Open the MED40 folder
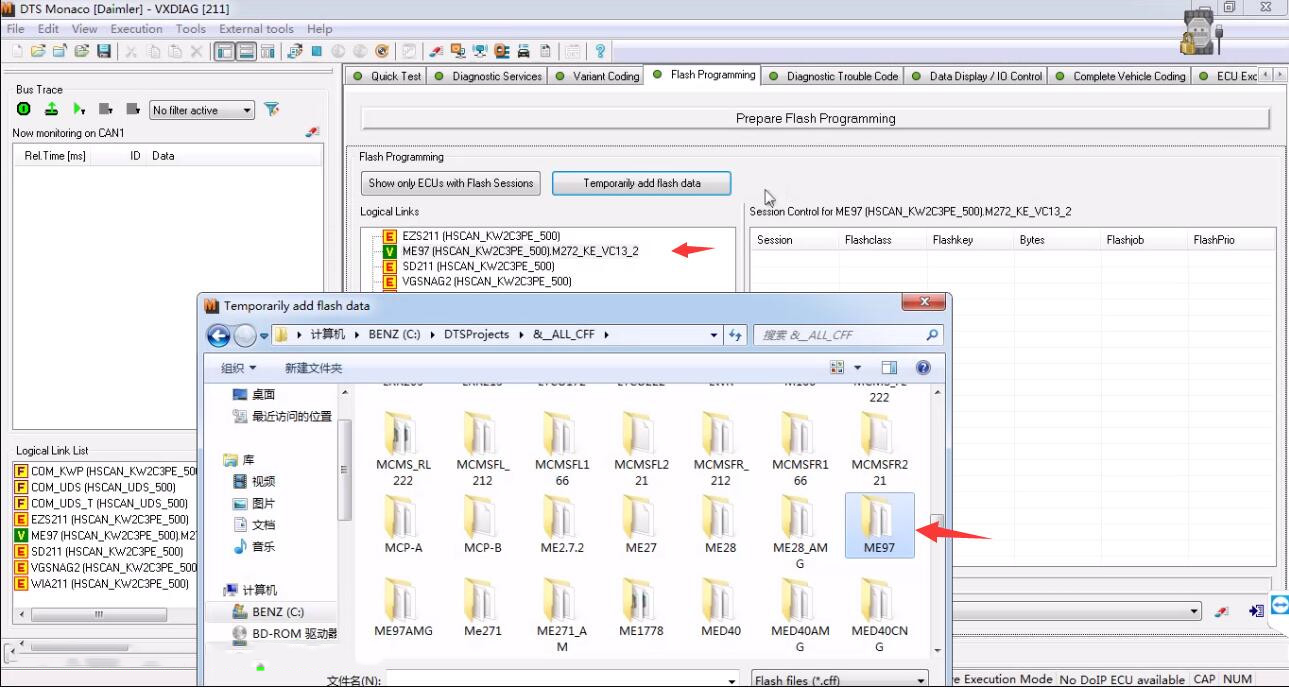Image resolution: width=1289 pixels, height=689 pixels. (721, 607)
